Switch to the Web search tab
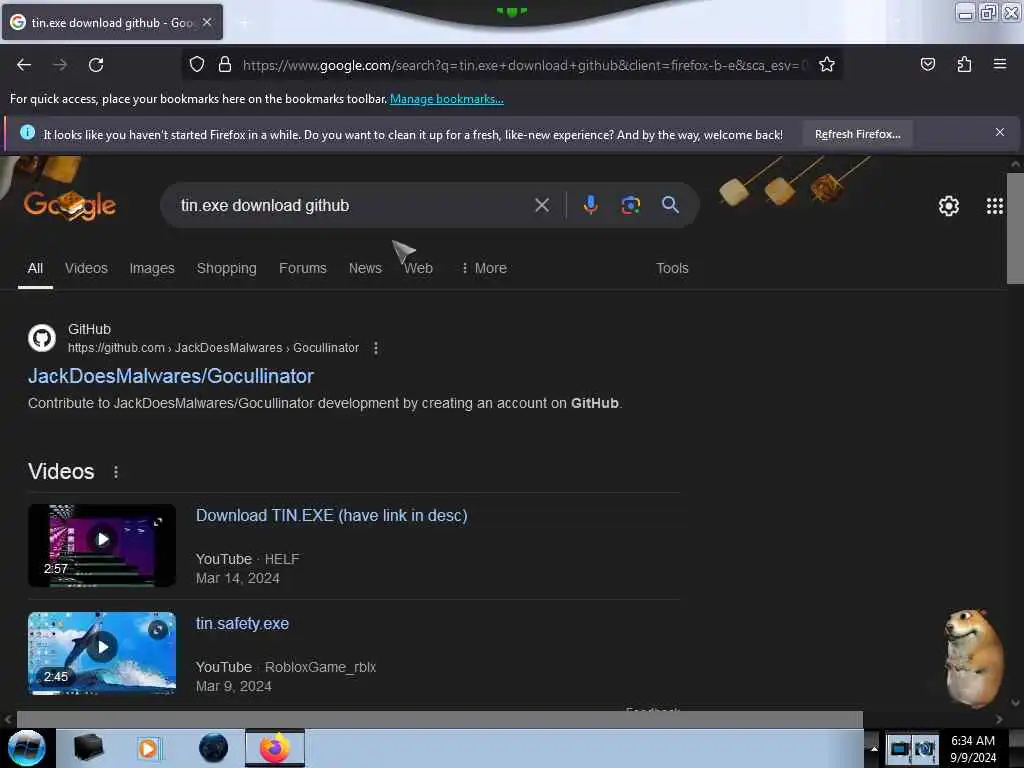Image resolution: width=1024 pixels, height=768 pixels. [x=419, y=268]
